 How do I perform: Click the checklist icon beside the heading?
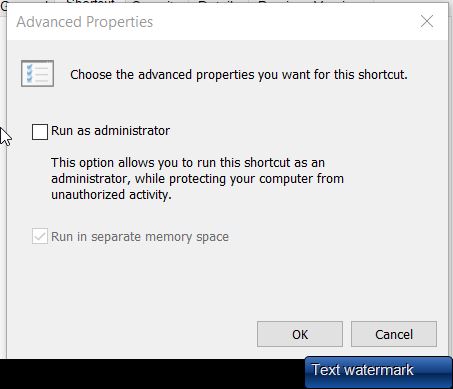tap(37, 73)
